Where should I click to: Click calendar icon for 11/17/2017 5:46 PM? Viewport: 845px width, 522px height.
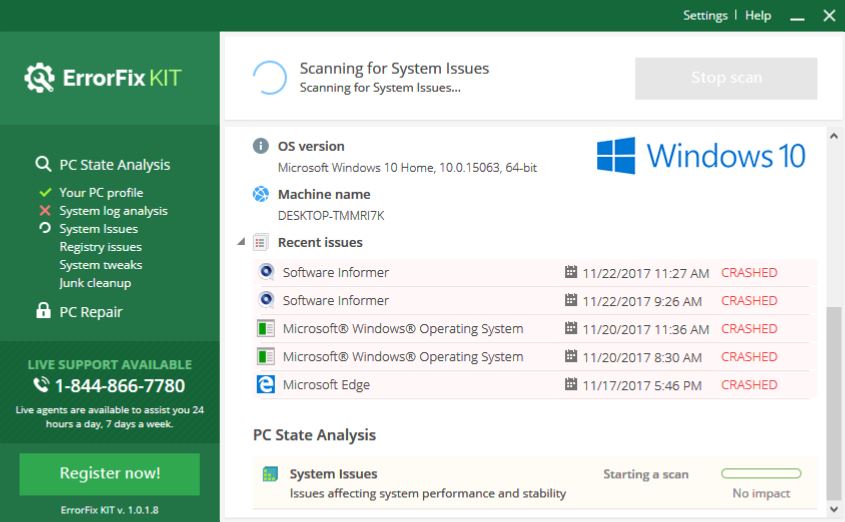coord(571,385)
